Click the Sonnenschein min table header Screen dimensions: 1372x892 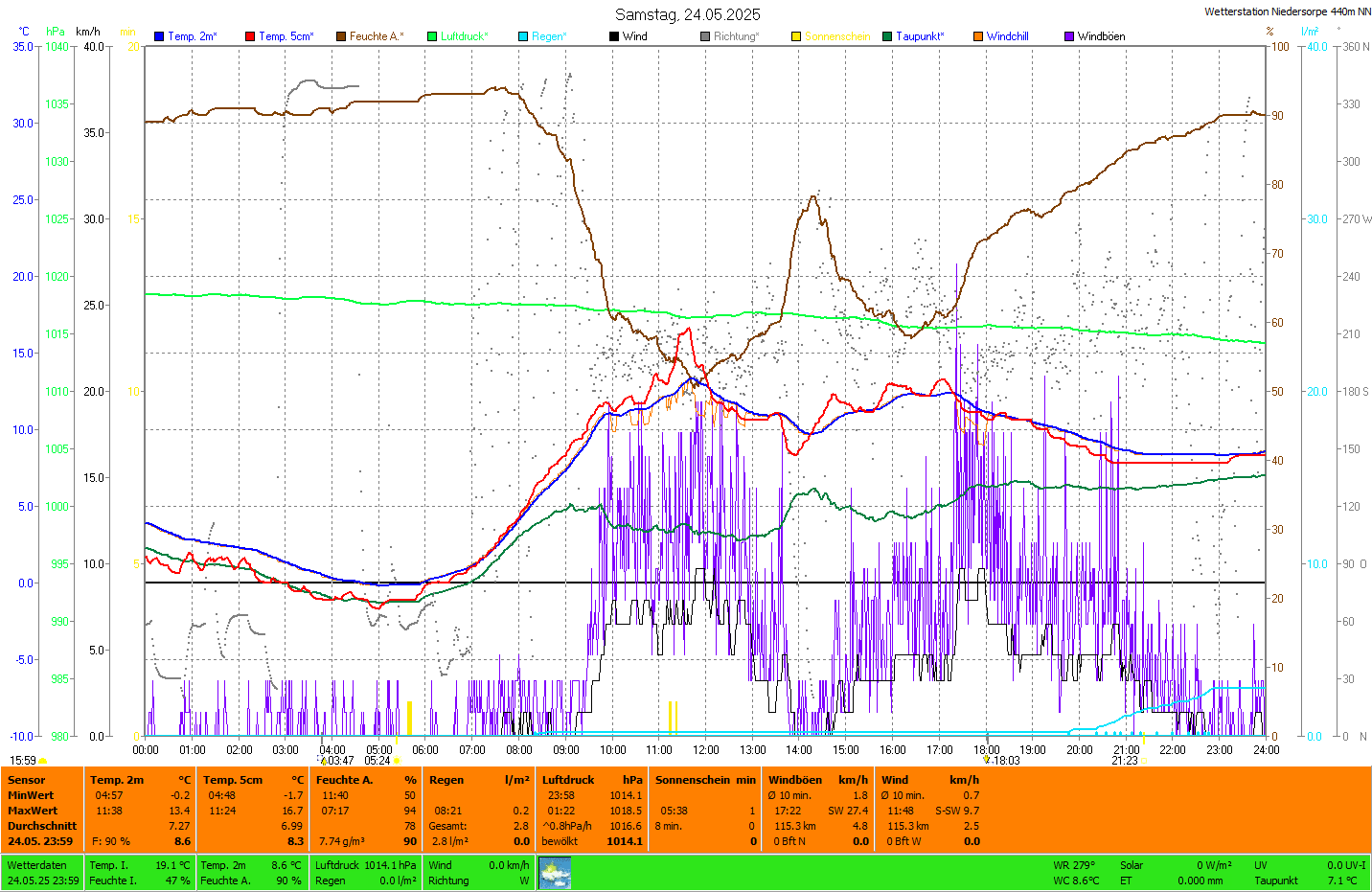[705, 780]
